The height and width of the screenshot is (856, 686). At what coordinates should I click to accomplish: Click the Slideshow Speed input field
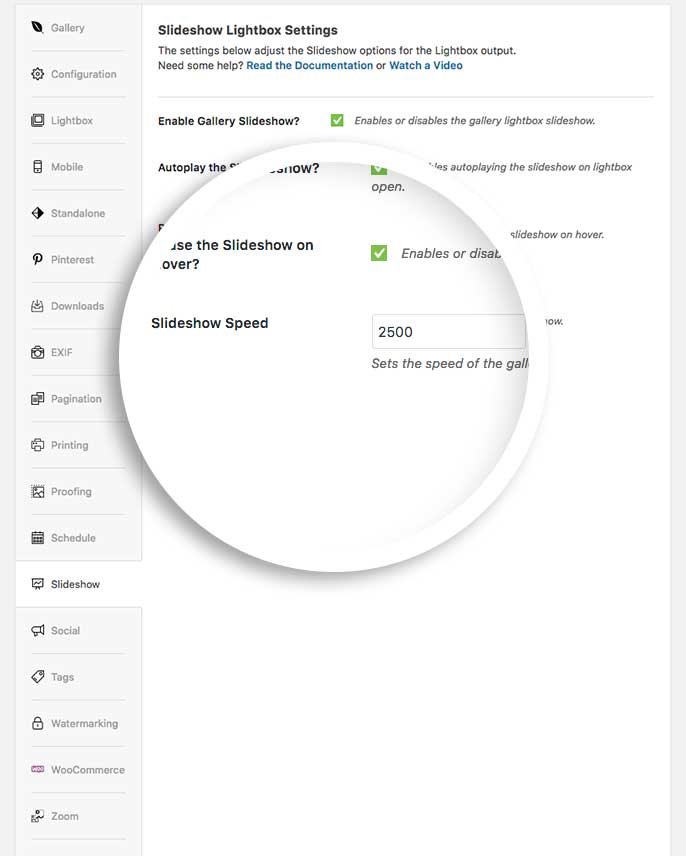point(448,332)
